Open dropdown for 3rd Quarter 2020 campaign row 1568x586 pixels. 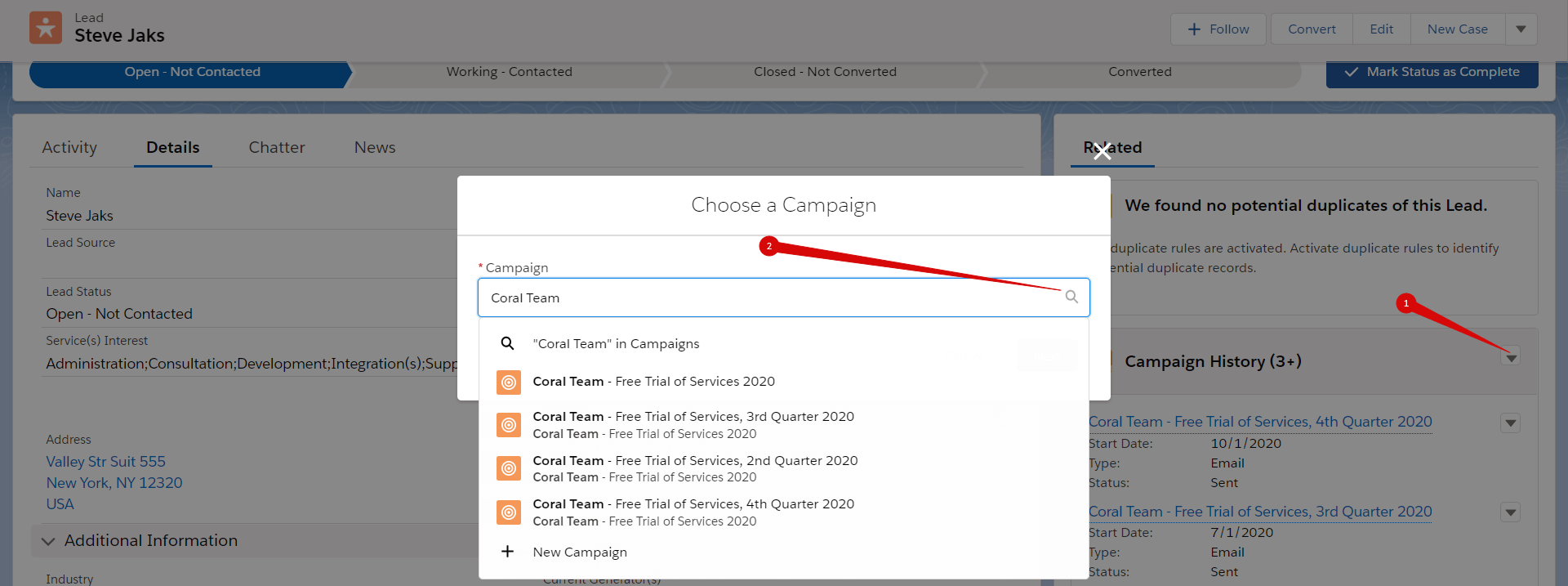1511,512
